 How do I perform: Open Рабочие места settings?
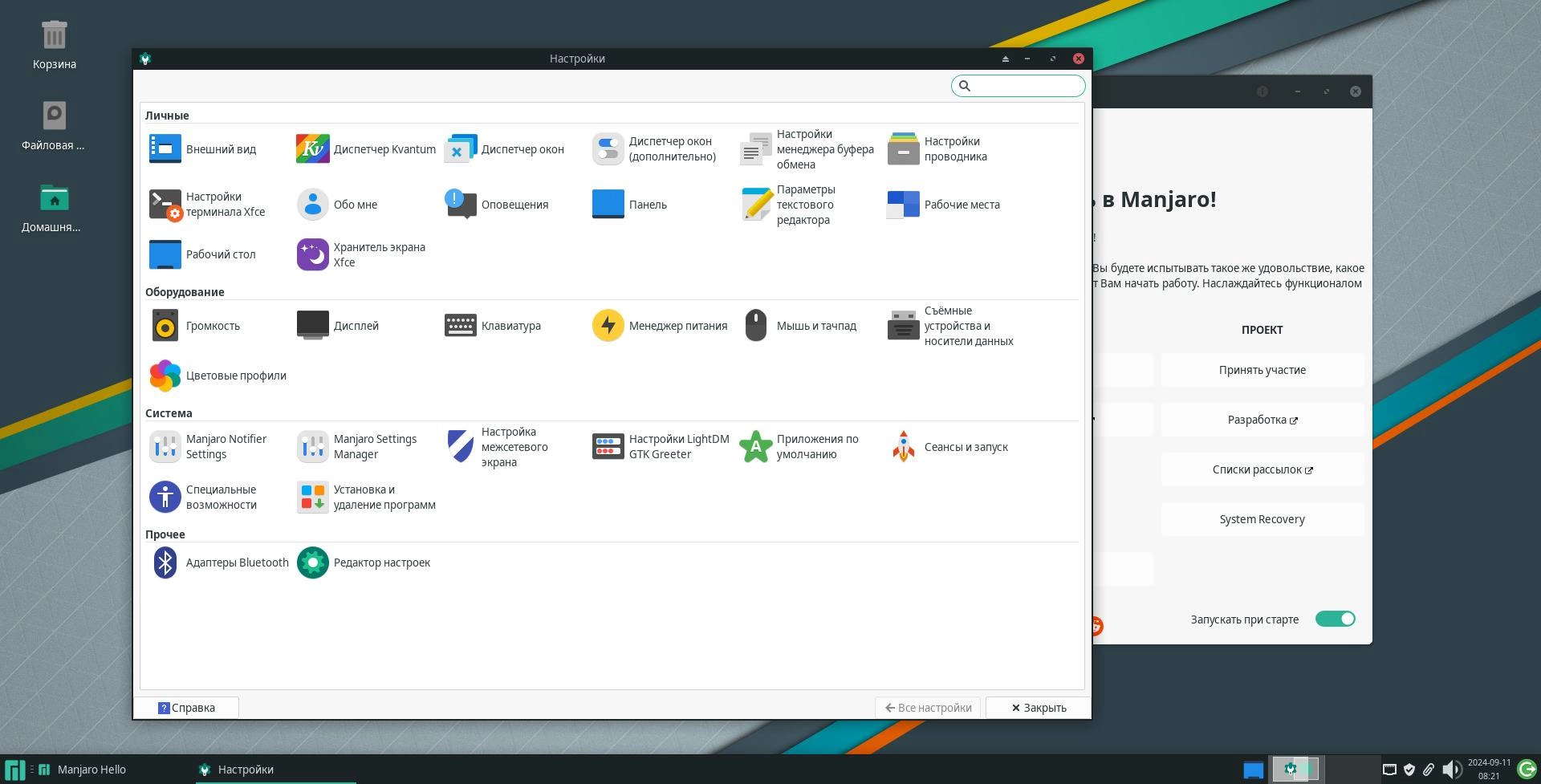tap(944, 205)
